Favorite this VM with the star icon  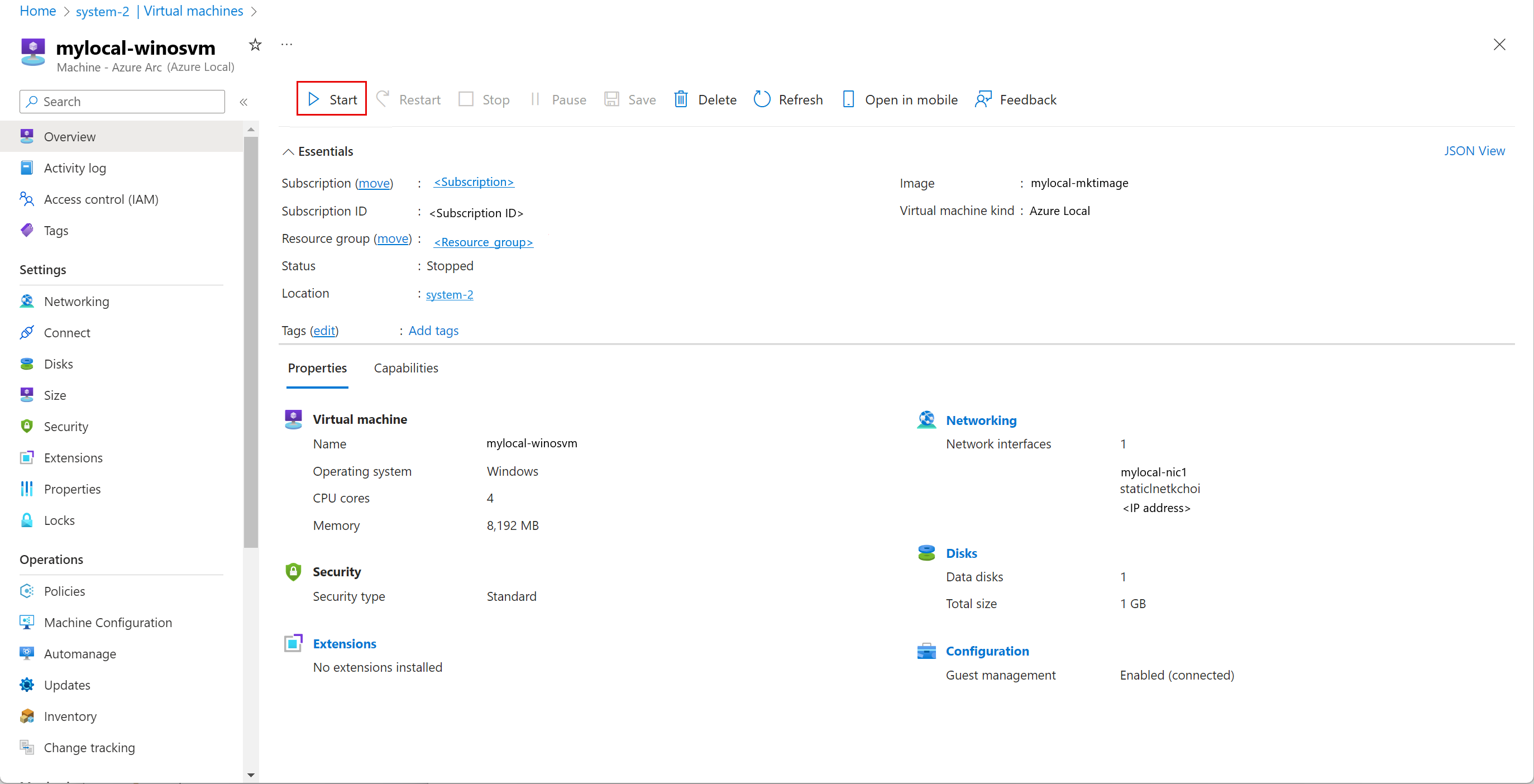tap(255, 45)
